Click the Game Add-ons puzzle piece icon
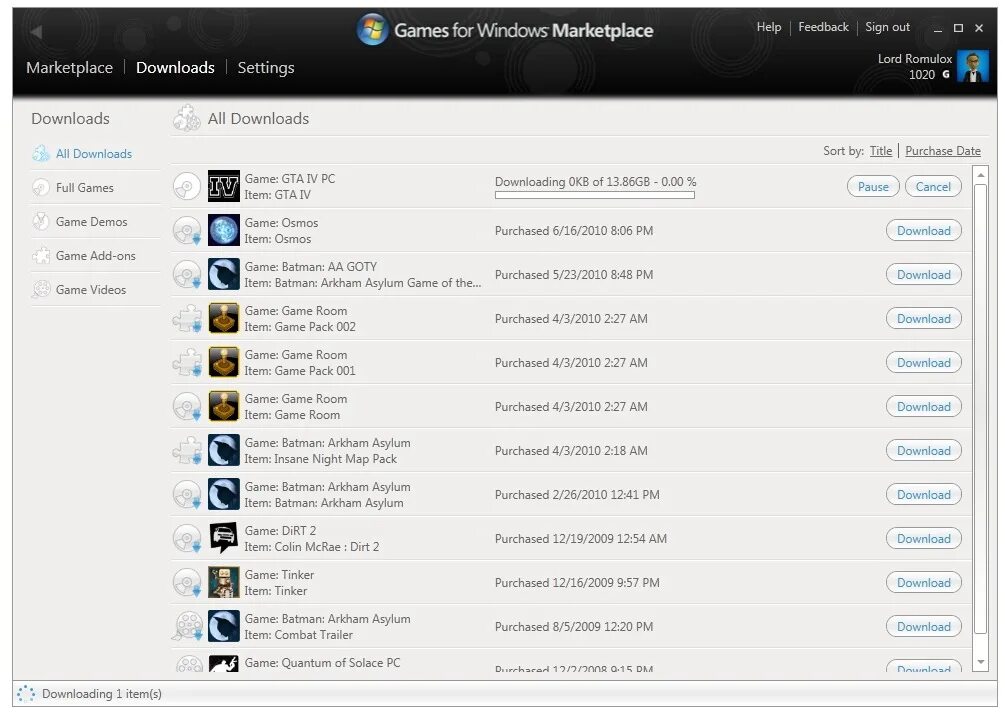 pyautogui.click(x=40, y=255)
